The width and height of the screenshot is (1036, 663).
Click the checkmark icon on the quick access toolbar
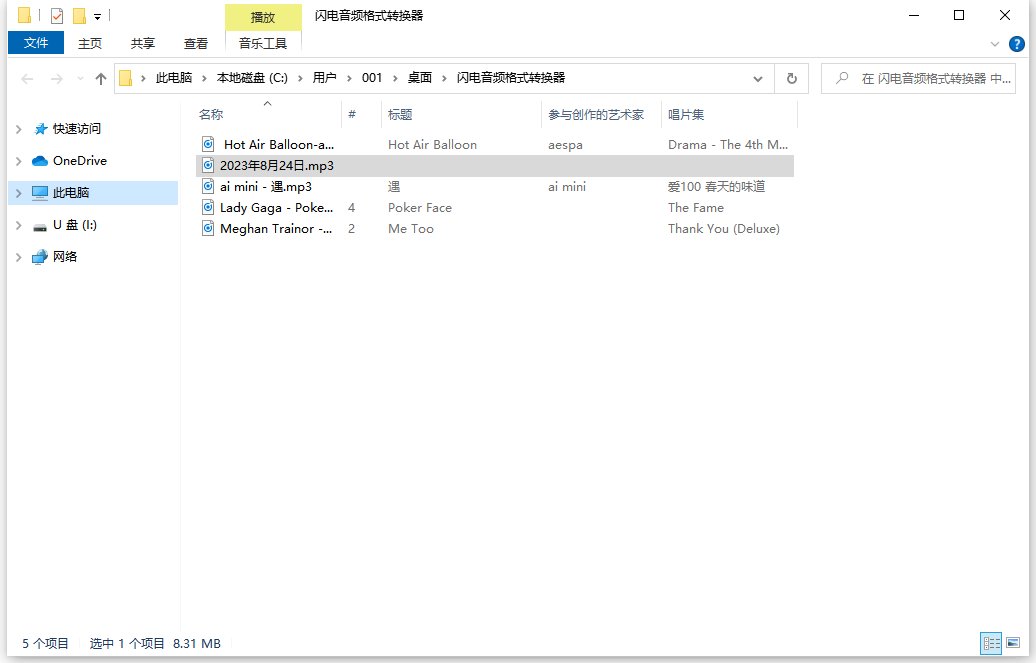(57, 14)
